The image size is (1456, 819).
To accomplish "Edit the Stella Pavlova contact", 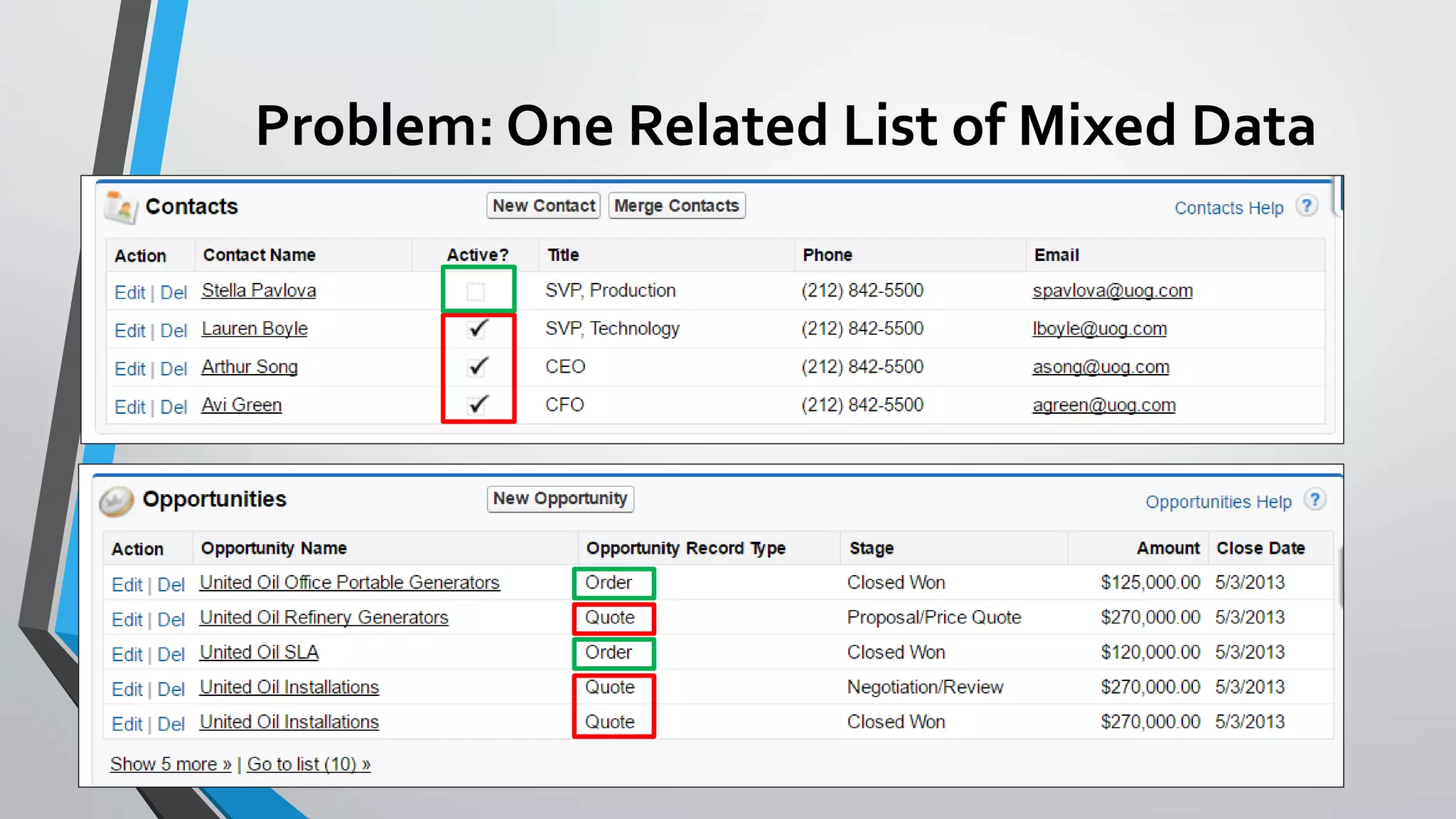I will 130,292.
